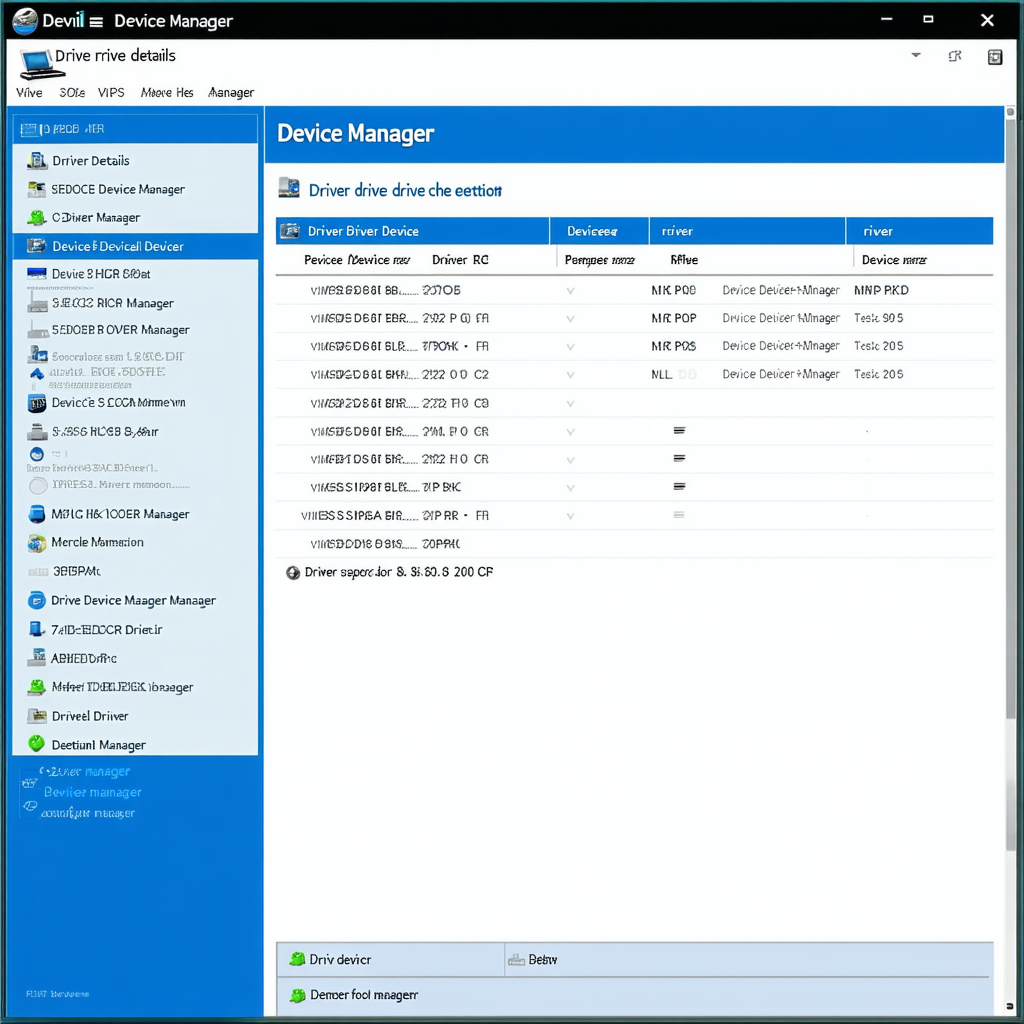
Task: Open the Vive menu
Action: [x=29, y=93]
